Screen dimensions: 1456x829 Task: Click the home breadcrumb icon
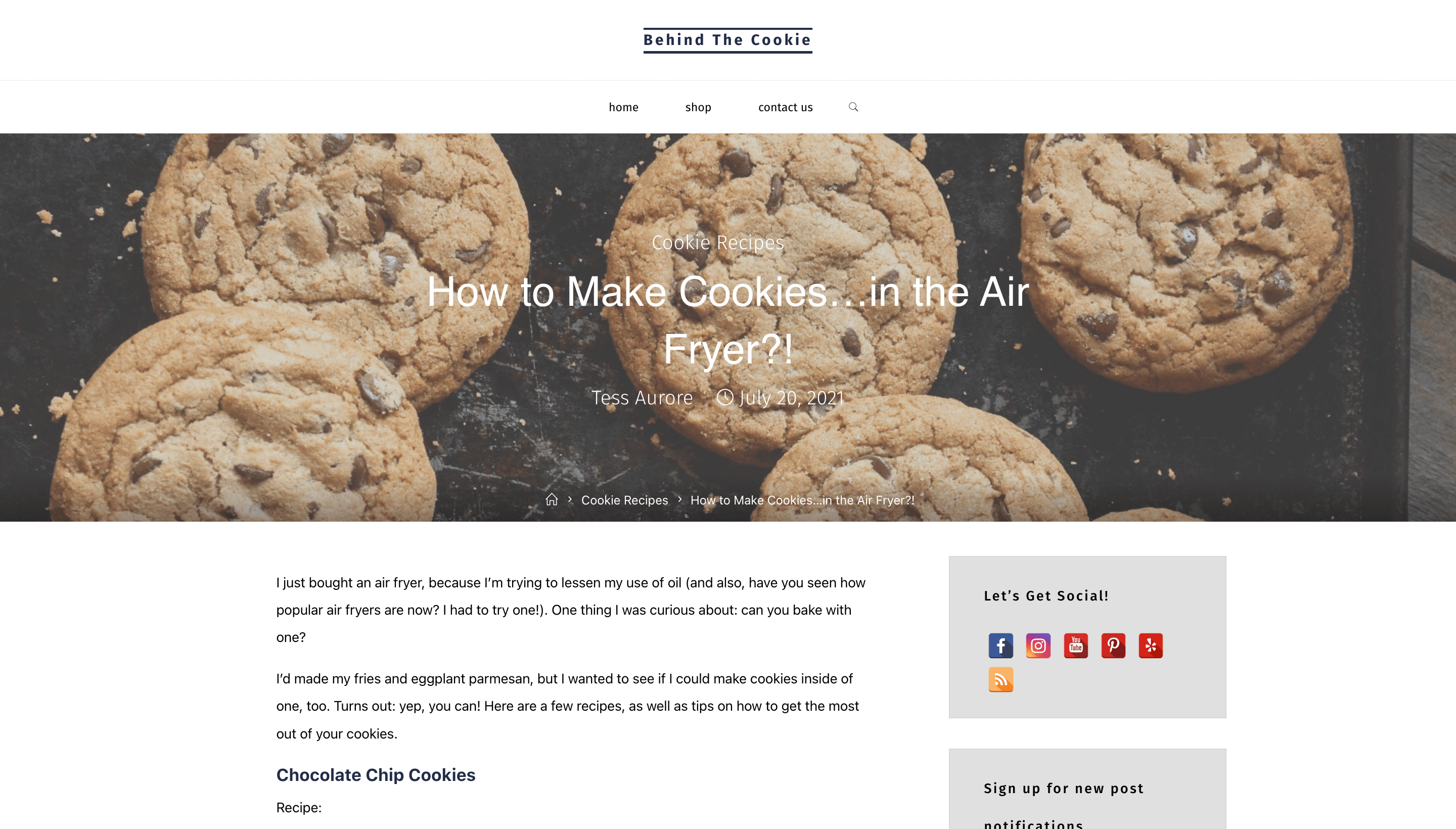click(x=550, y=500)
